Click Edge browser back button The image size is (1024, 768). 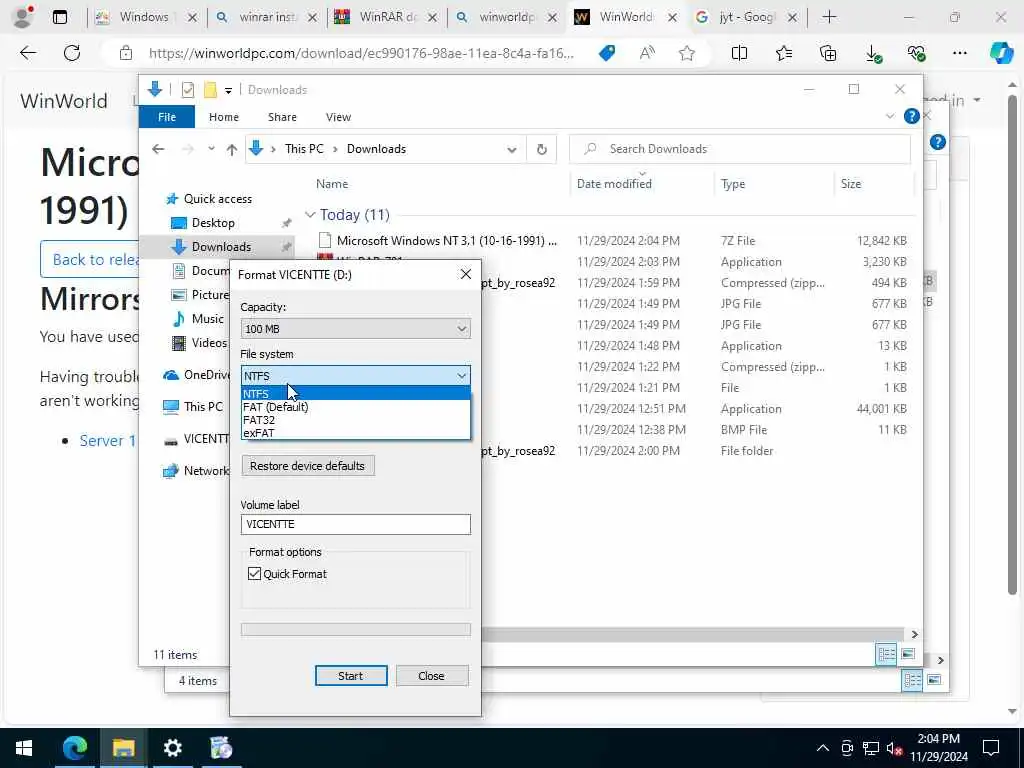[27, 53]
